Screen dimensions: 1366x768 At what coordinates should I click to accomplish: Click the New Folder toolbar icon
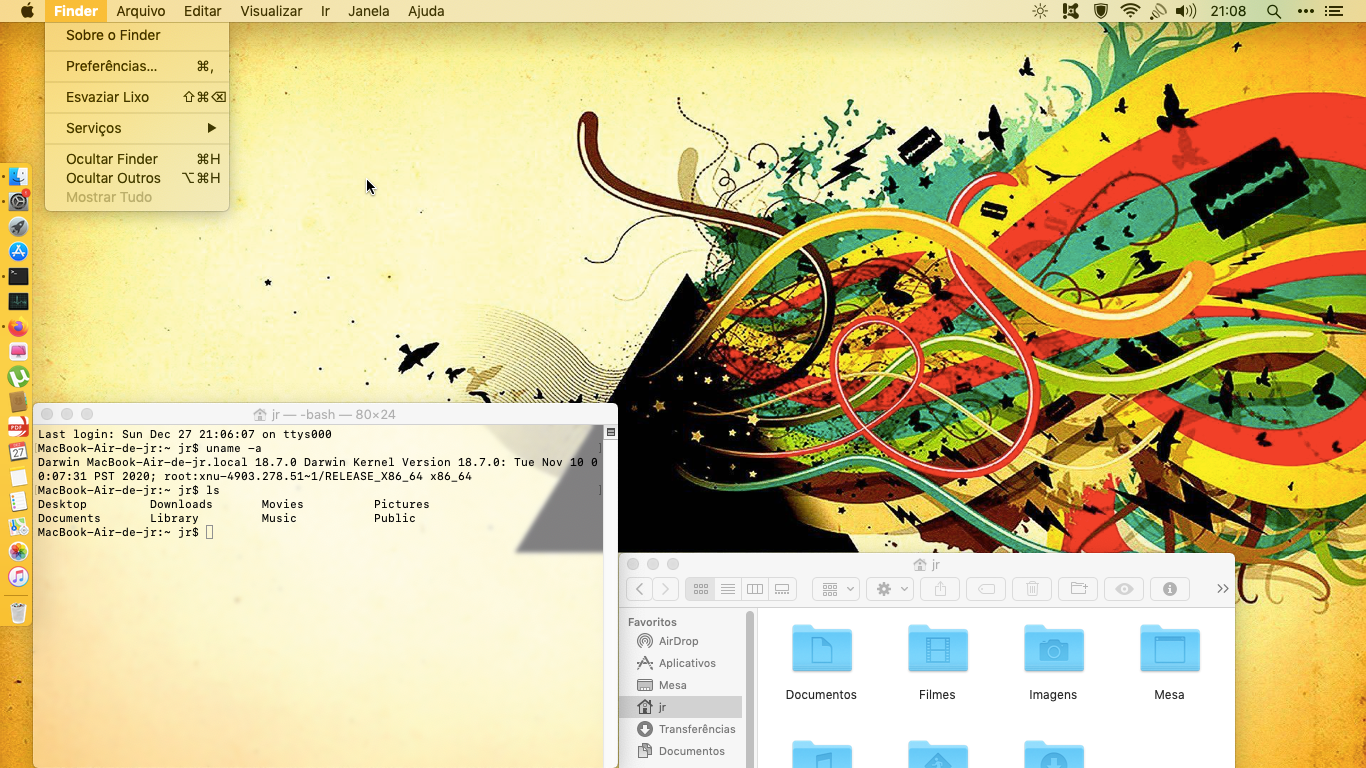pyautogui.click(x=1078, y=589)
